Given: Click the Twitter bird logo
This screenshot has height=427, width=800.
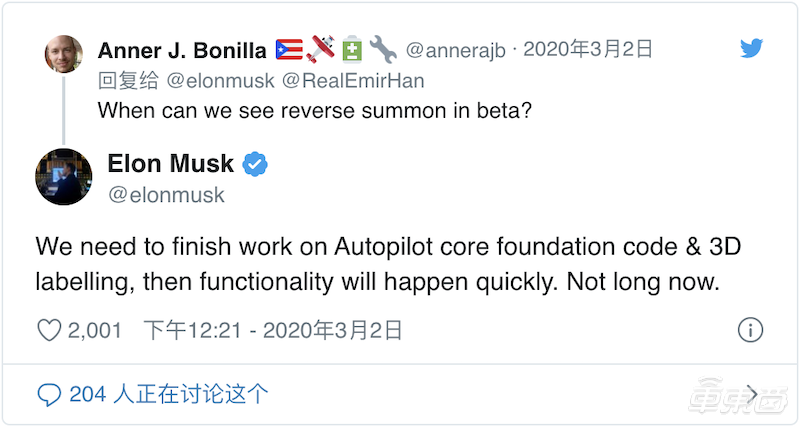Looking at the screenshot, I should pos(751,48).
